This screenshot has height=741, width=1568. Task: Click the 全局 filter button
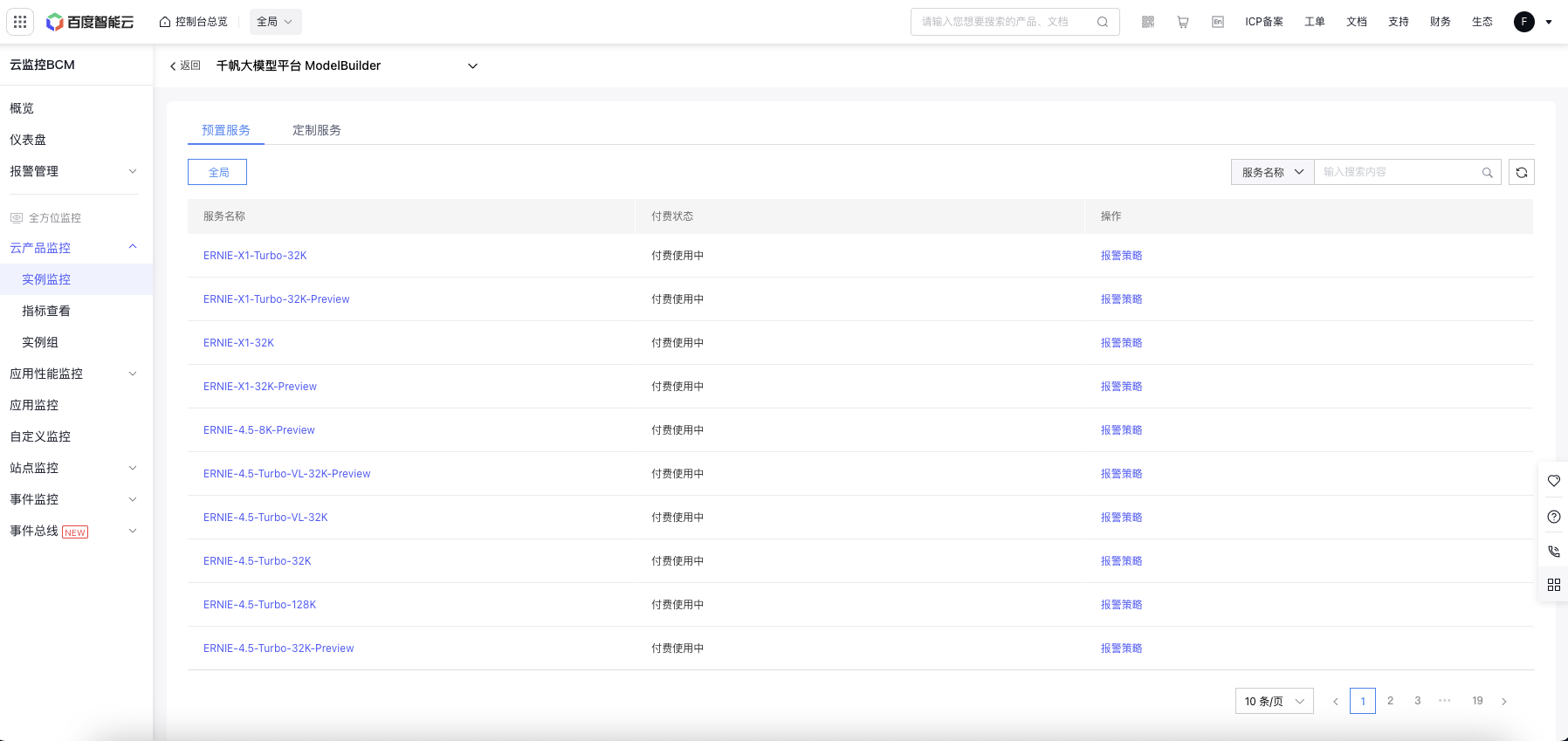pos(217,172)
